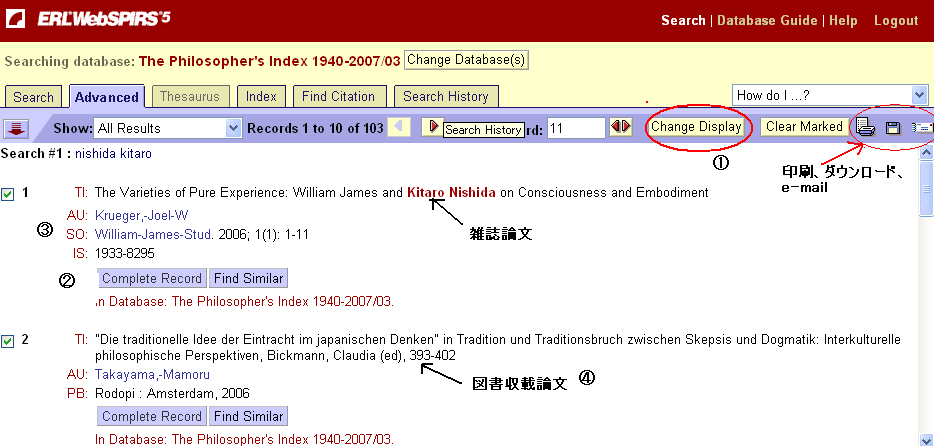Click the save/download floppy disk icon
934x446 pixels.
pos(892,127)
